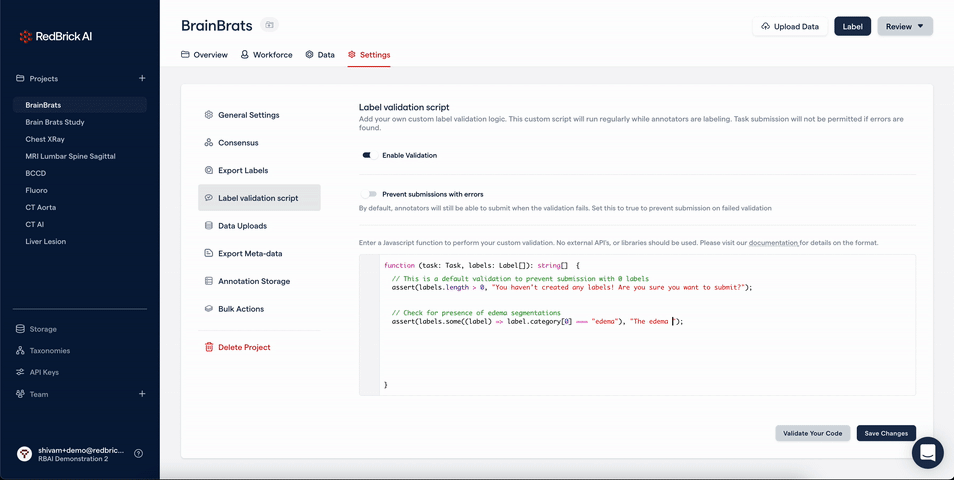Expand the Review dropdown button
954x480 pixels.
pos(905,26)
